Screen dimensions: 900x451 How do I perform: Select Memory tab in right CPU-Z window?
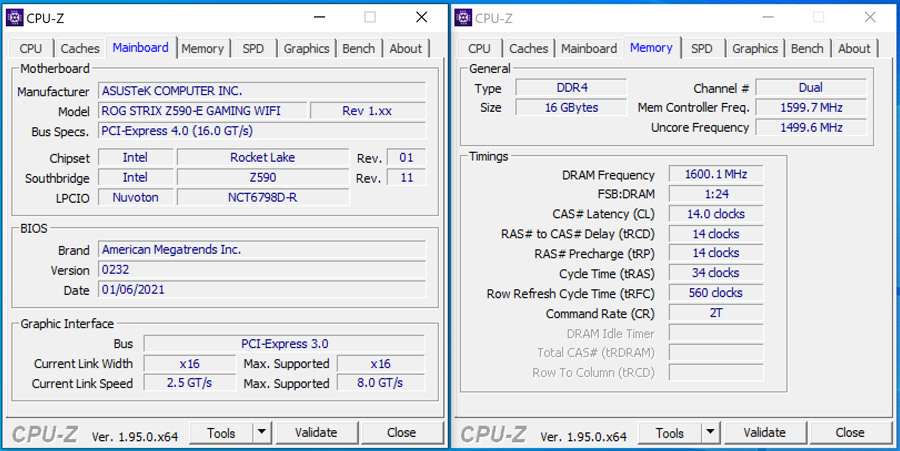click(651, 48)
